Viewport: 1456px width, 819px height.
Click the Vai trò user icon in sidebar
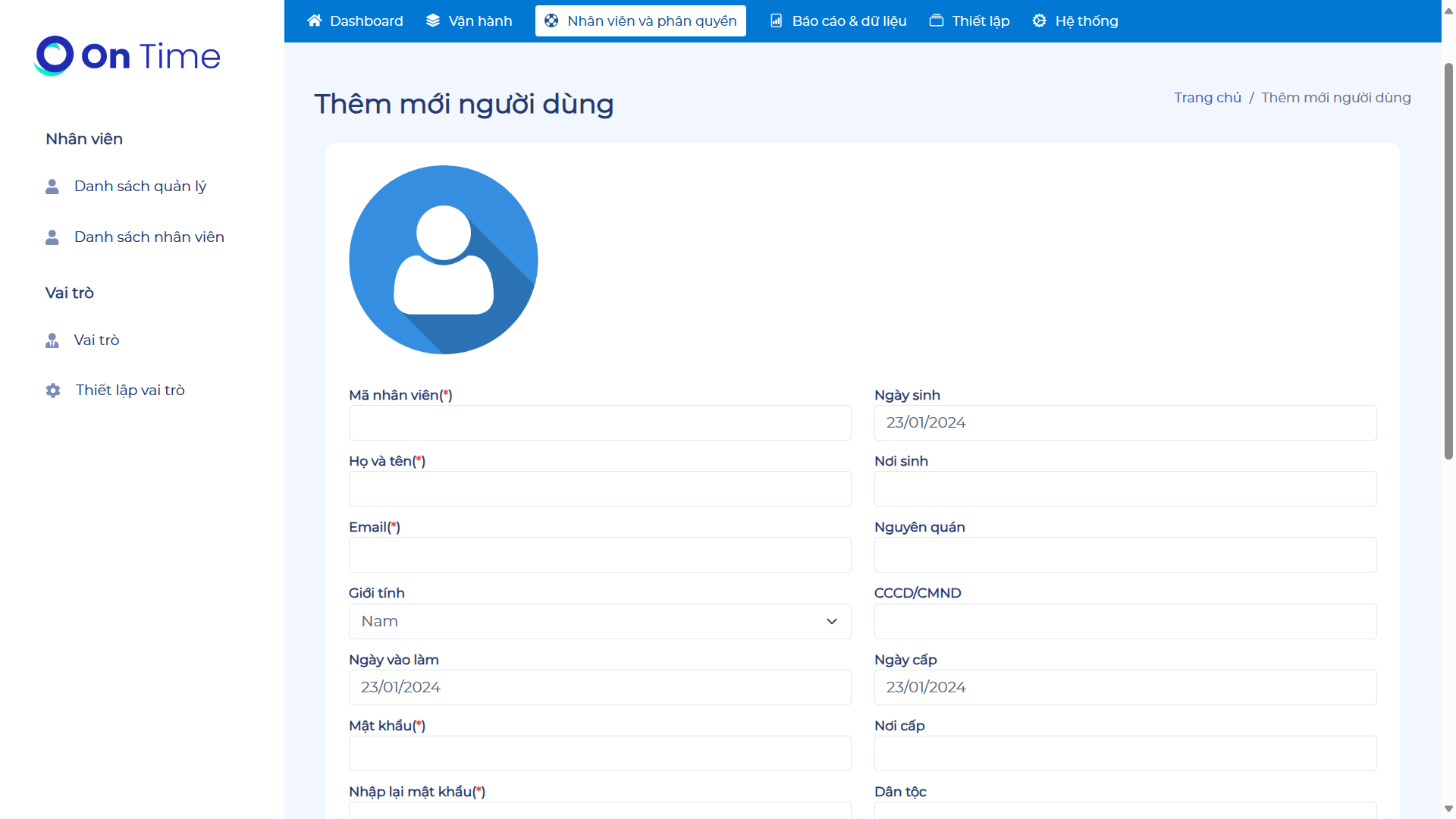(52, 340)
